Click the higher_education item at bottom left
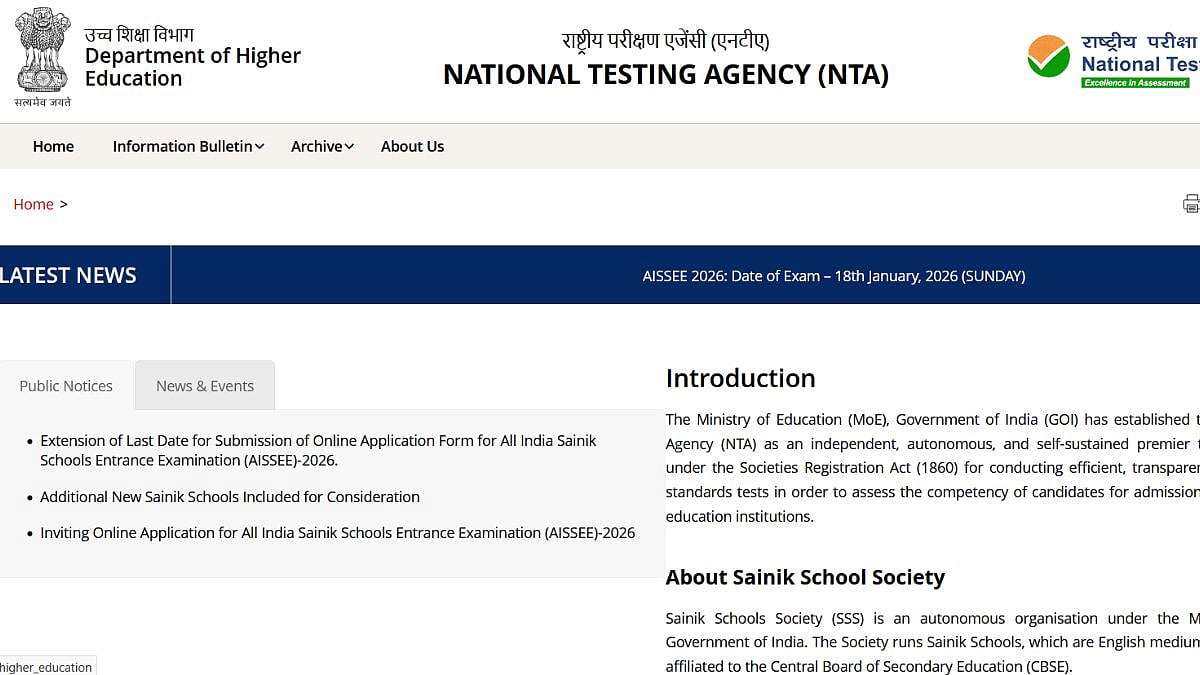 click(x=47, y=666)
